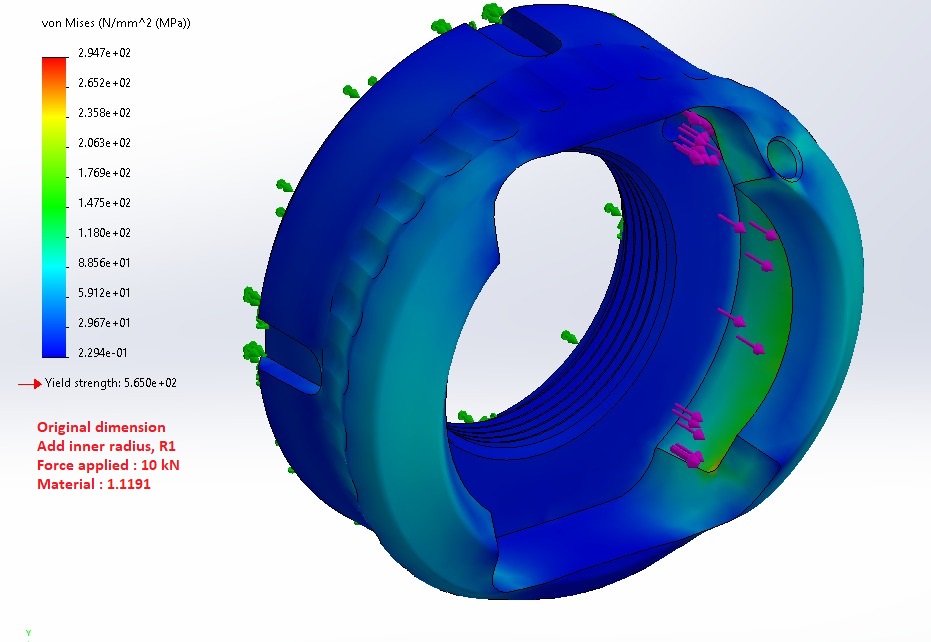Click the Yield strength: 5.650e+02 label
931x642 pixels.
tap(111, 383)
